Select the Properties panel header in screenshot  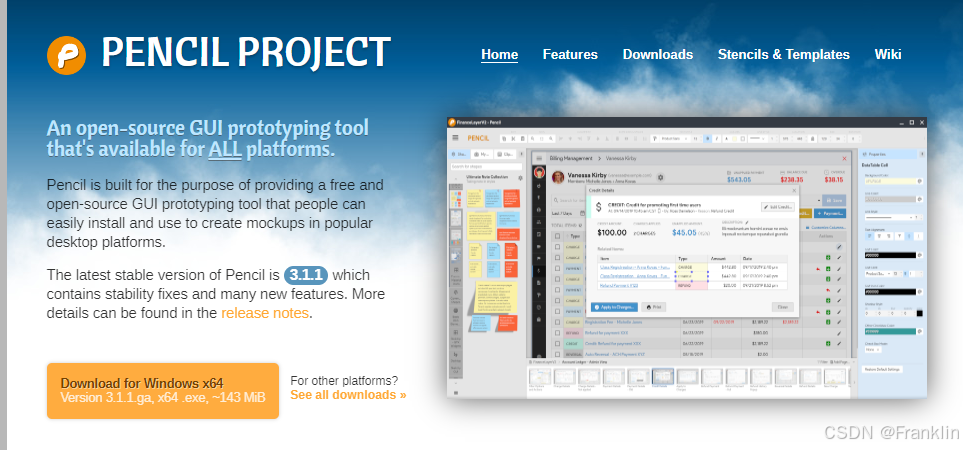click(x=889, y=155)
